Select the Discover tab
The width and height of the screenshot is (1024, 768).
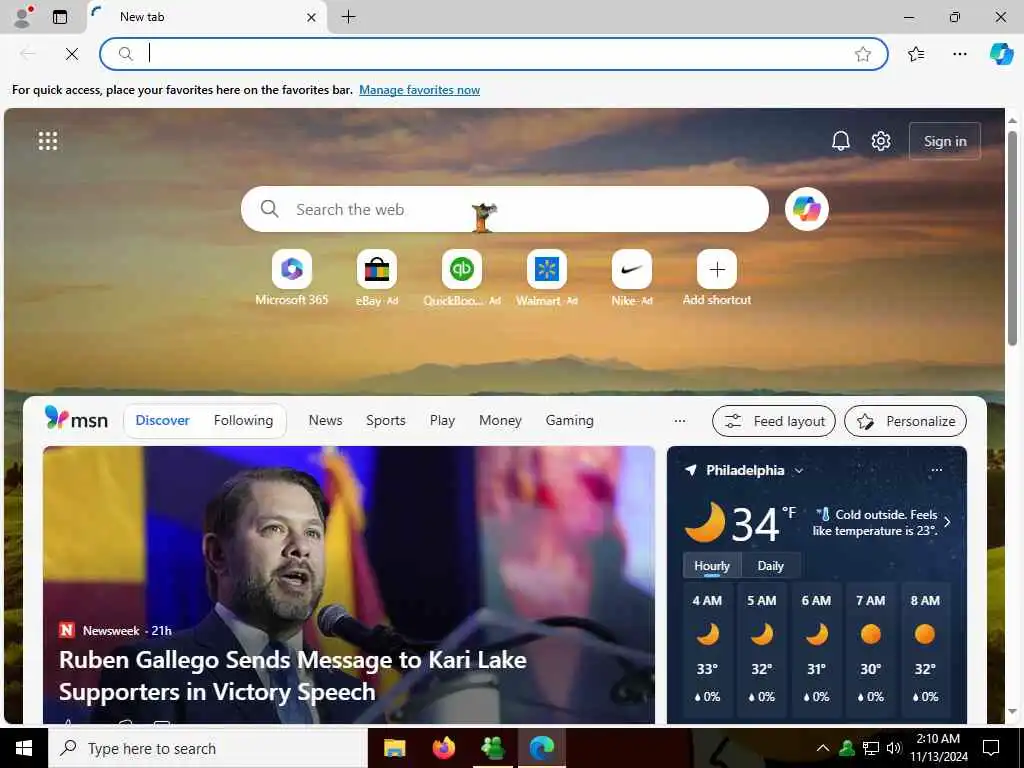click(162, 421)
